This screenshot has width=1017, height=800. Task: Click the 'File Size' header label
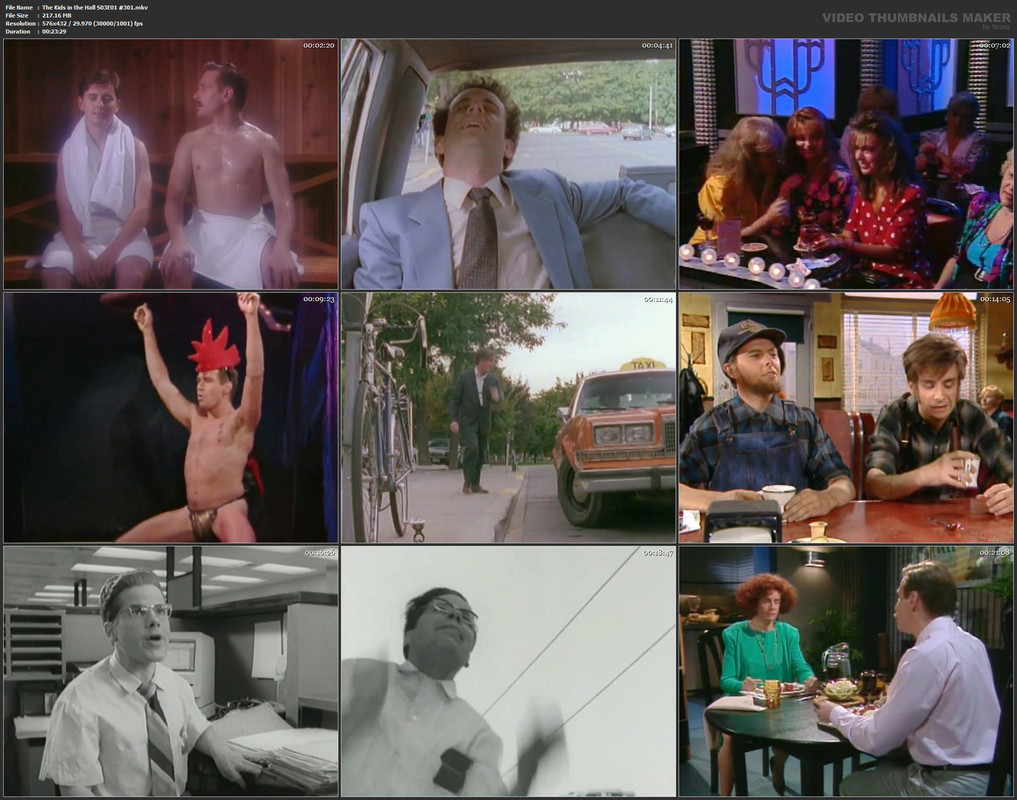[x=17, y=15]
